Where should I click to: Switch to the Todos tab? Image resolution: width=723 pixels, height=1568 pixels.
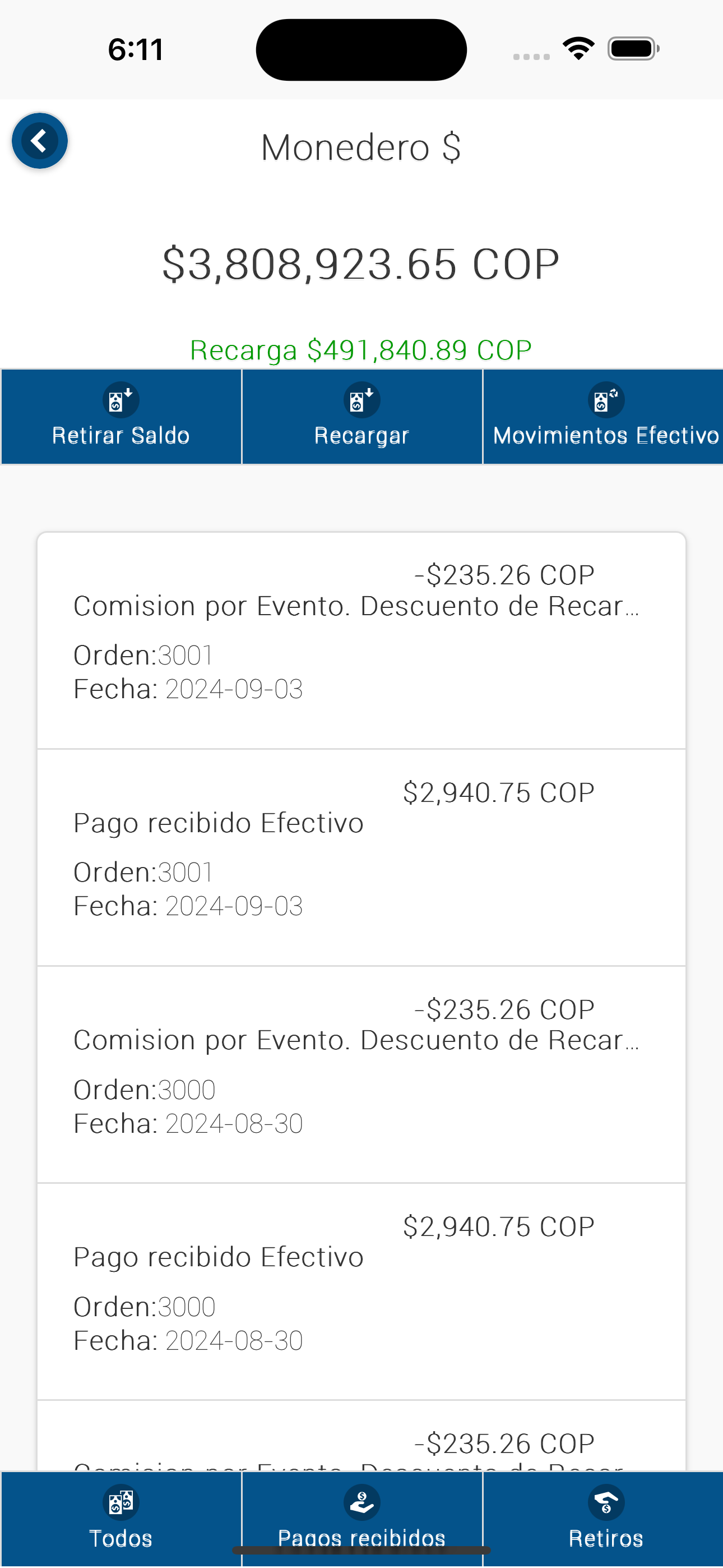[121, 1538]
